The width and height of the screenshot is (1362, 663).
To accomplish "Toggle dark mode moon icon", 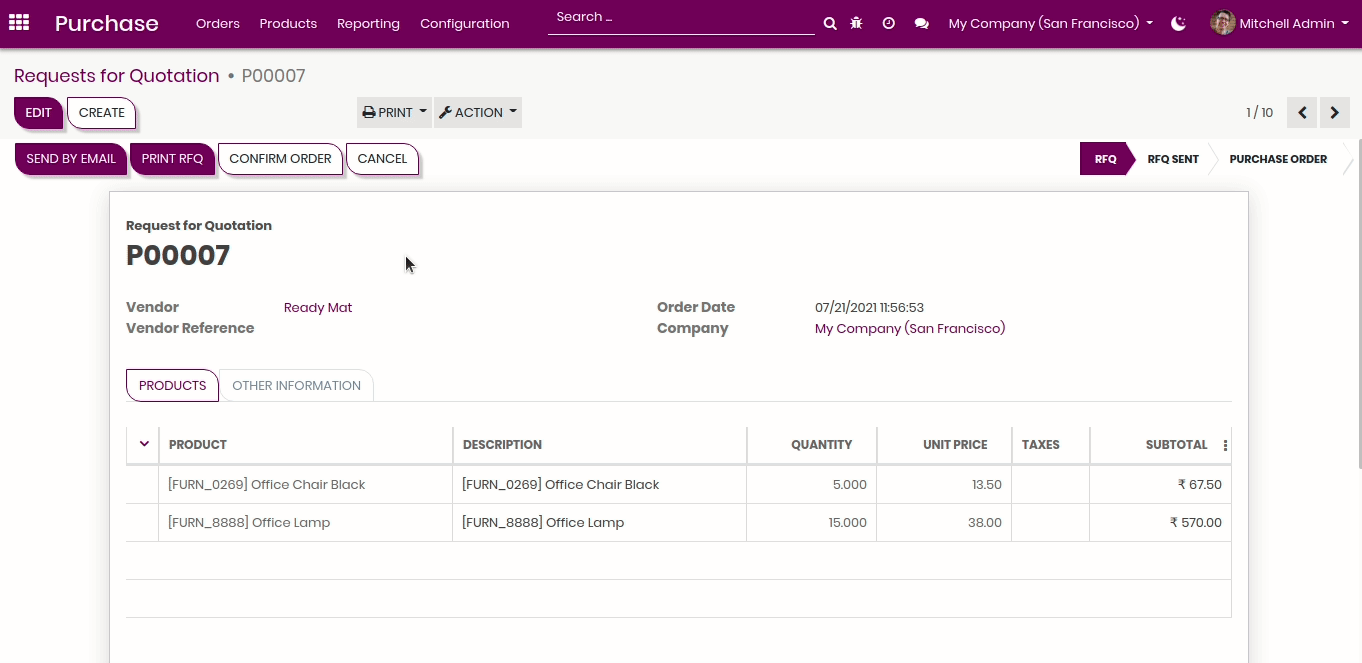I will tap(1178, 23).
